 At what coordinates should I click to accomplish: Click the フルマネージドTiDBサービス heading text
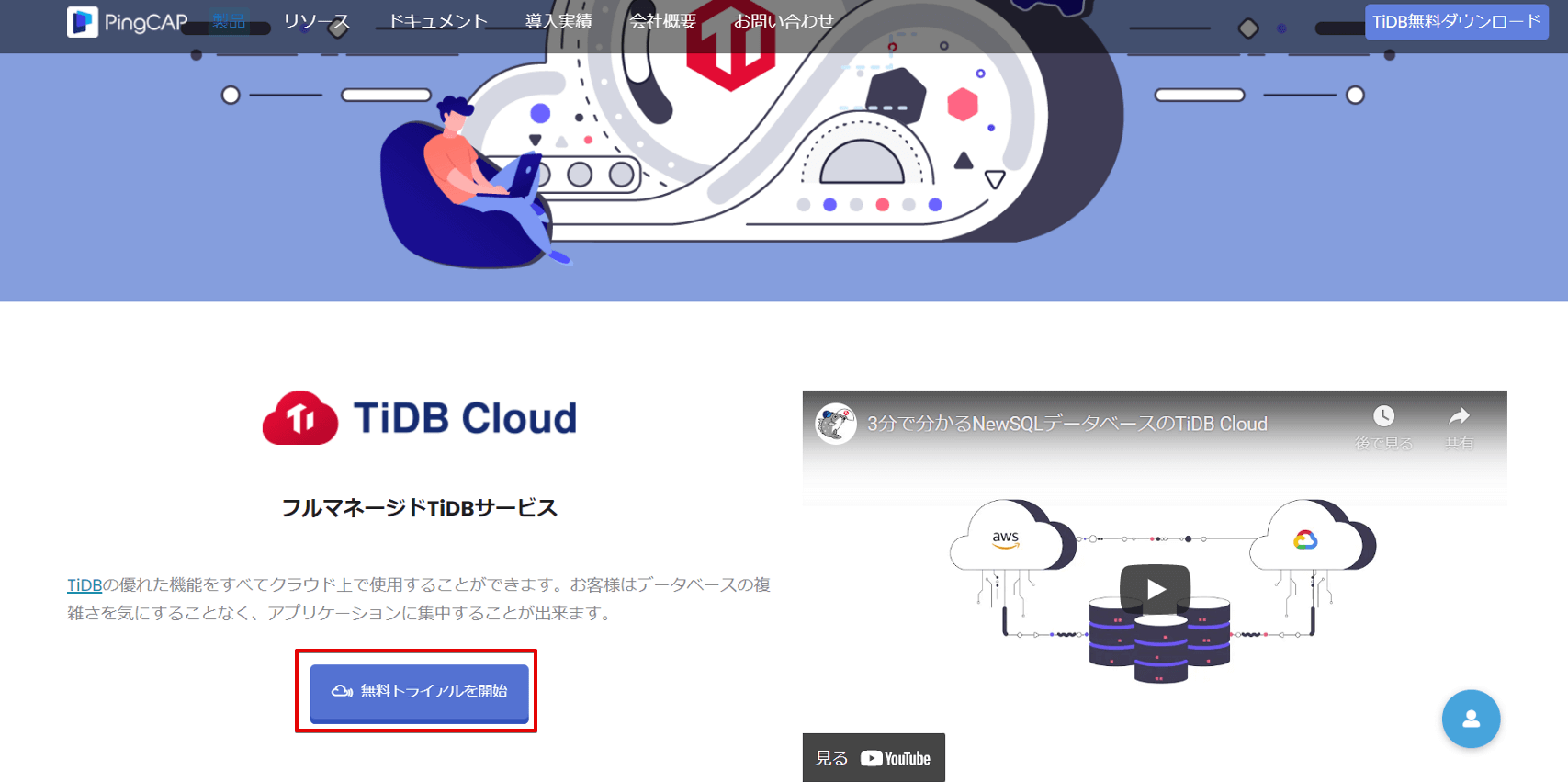[420, 508]
